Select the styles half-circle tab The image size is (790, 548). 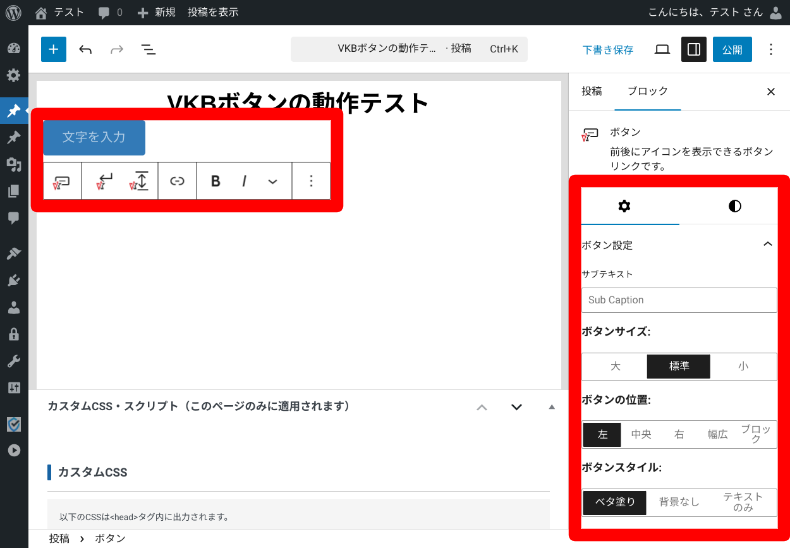(x=735, y=206)
